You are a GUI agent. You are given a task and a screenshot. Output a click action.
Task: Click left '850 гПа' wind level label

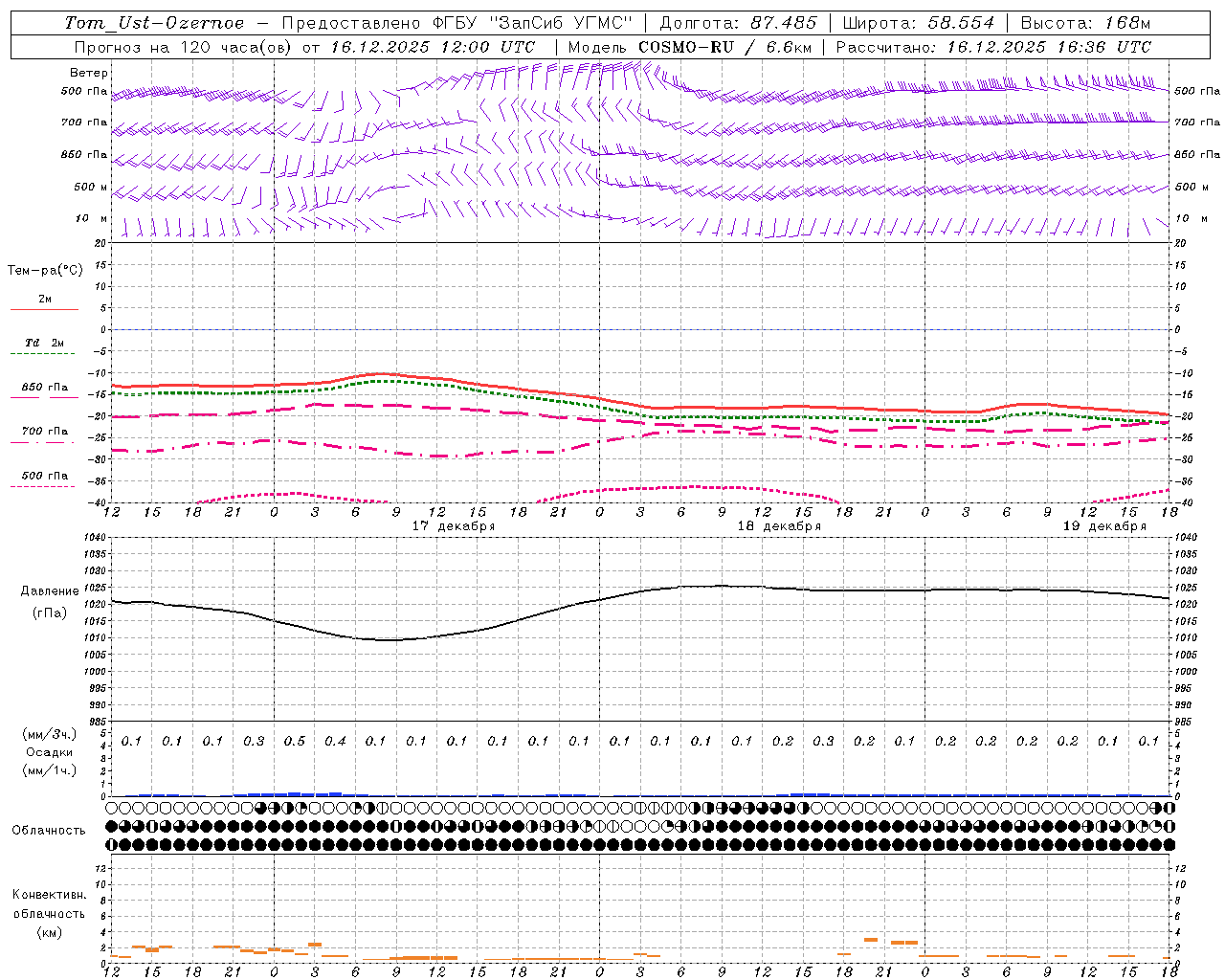coord(84,154)
